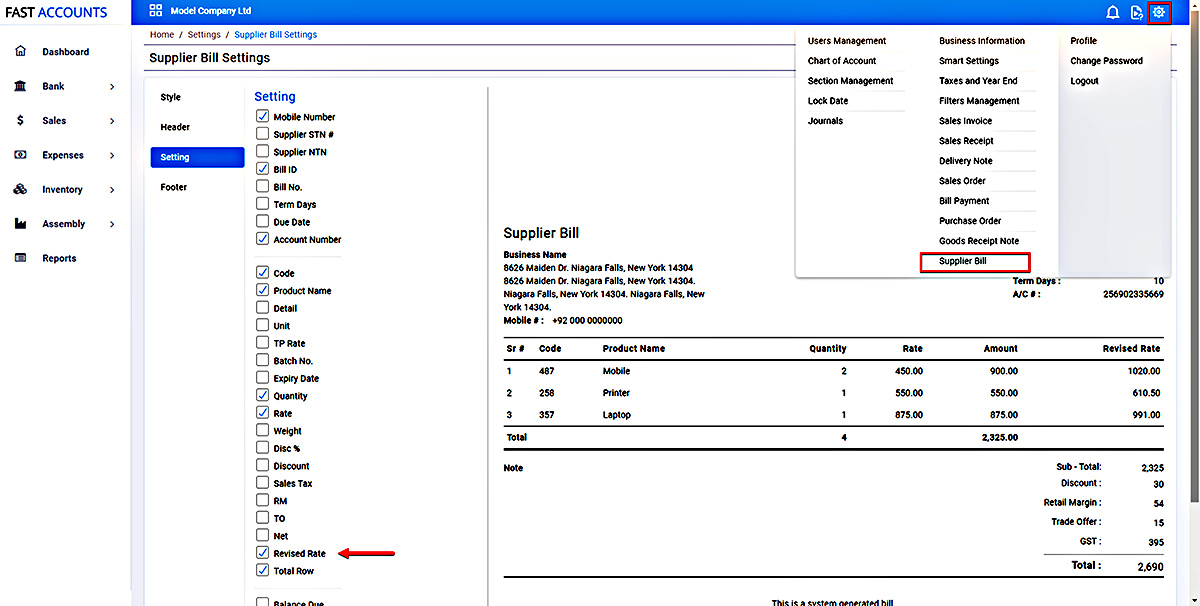This screenshot has height=606, width=1200.
Task: Check the Sales Tax option
Action: click(x=263, y=483)
